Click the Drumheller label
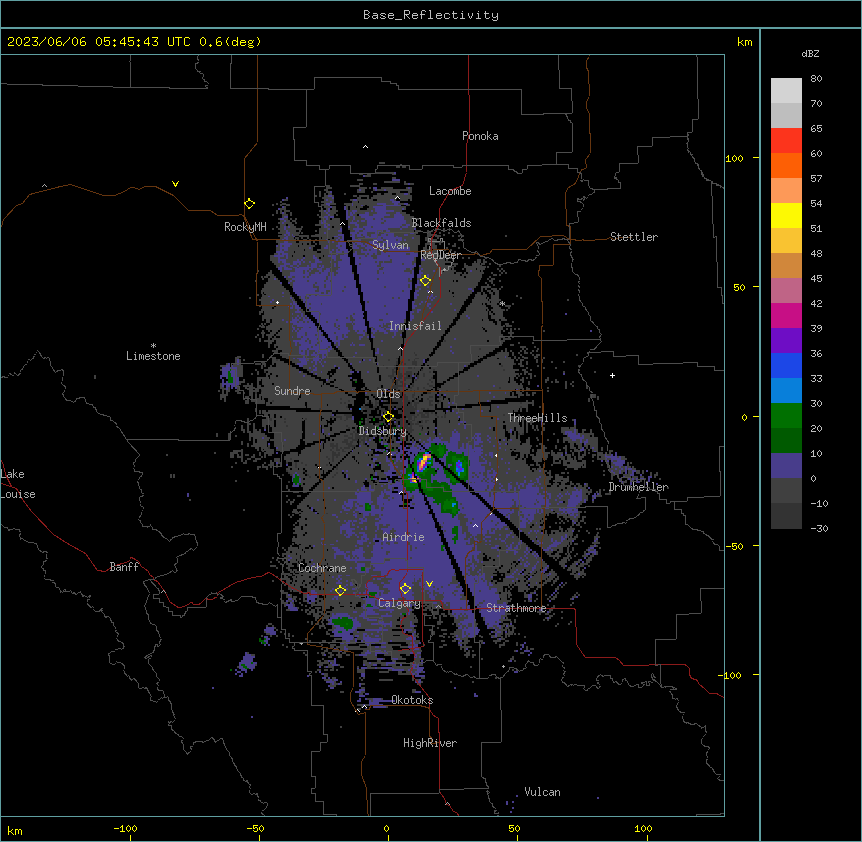Image resolution: width=862 pixels, height=842 pixels. (639, 487)
